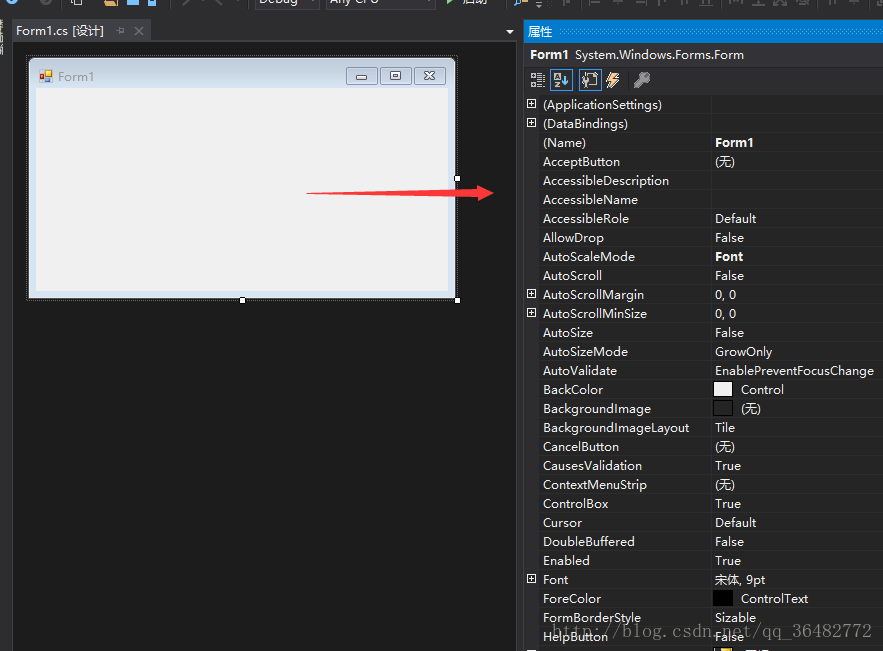Click CausesValidation value True

pyautogui.click(x=728, y=466)
